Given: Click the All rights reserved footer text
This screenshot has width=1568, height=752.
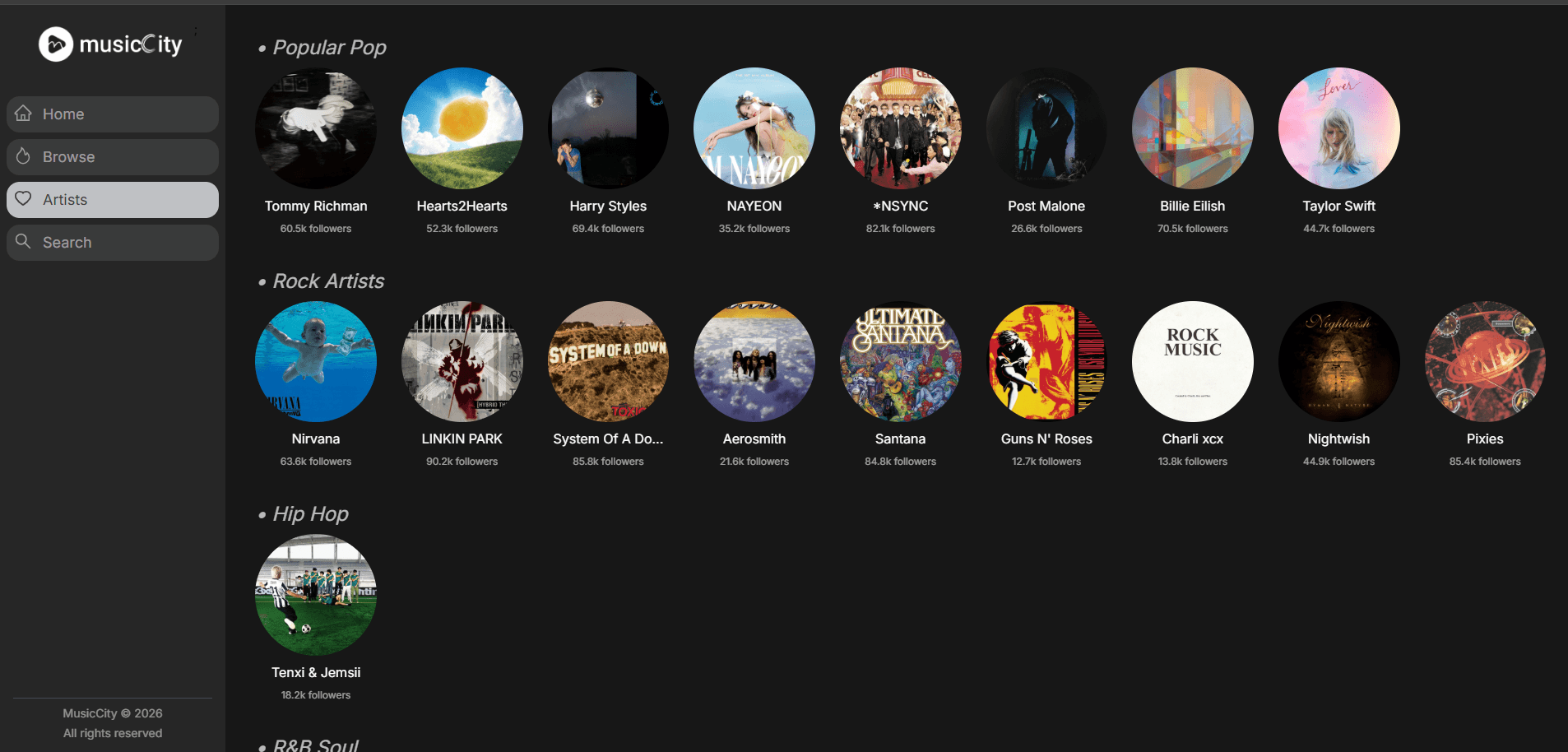Looking at the screenshot, I should click(x=113, y=733).
